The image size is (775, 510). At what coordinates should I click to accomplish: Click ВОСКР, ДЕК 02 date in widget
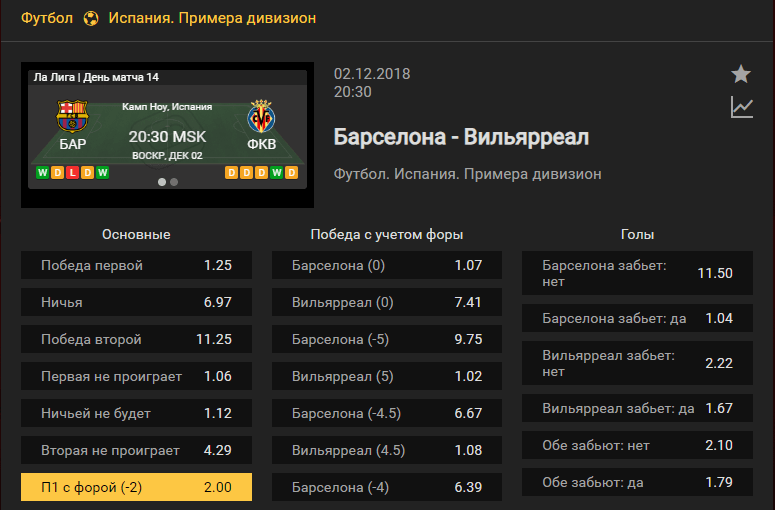coord(168,156)
